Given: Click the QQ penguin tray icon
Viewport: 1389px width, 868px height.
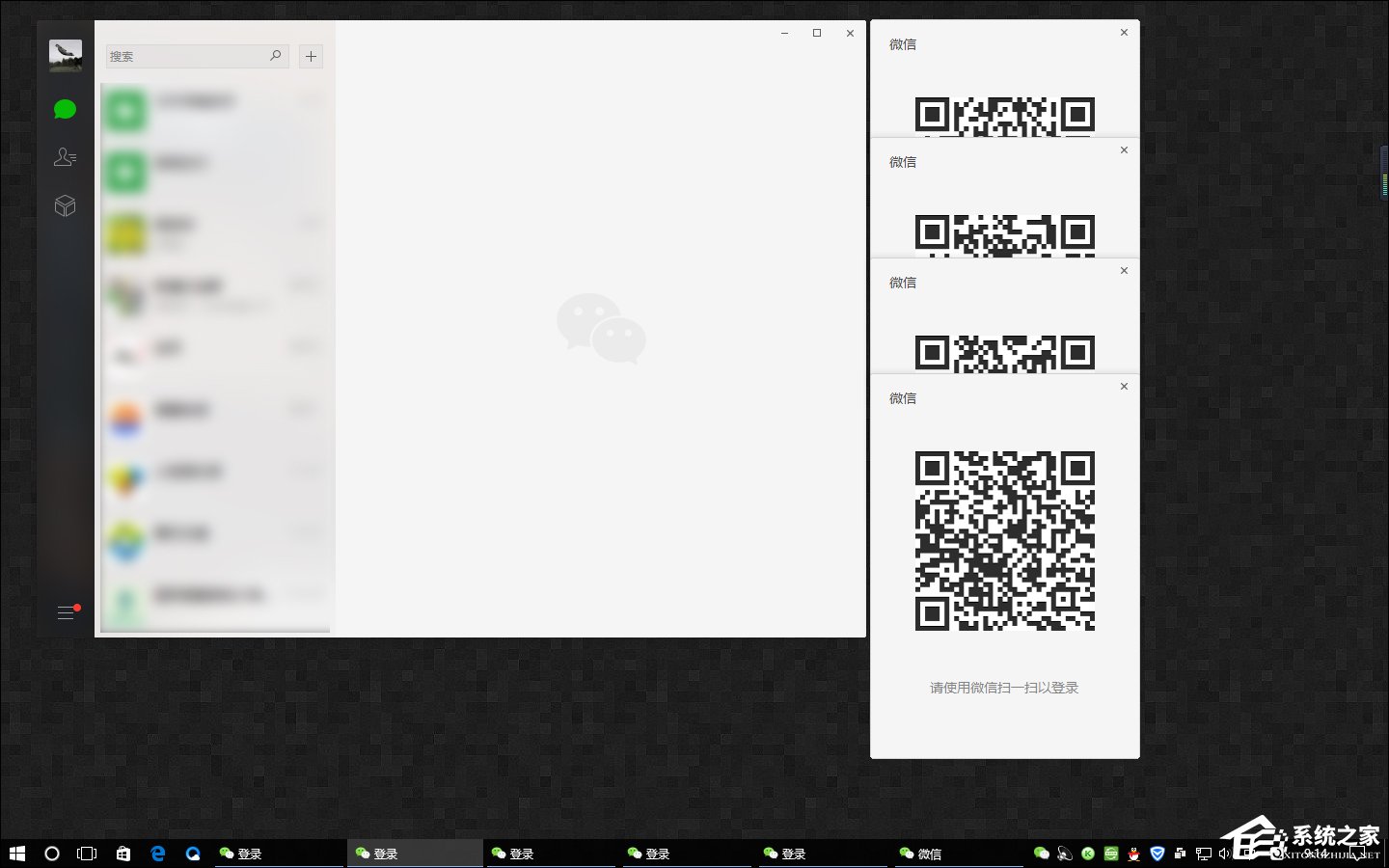Looking at the screenshot, I should coord(1133,854).
